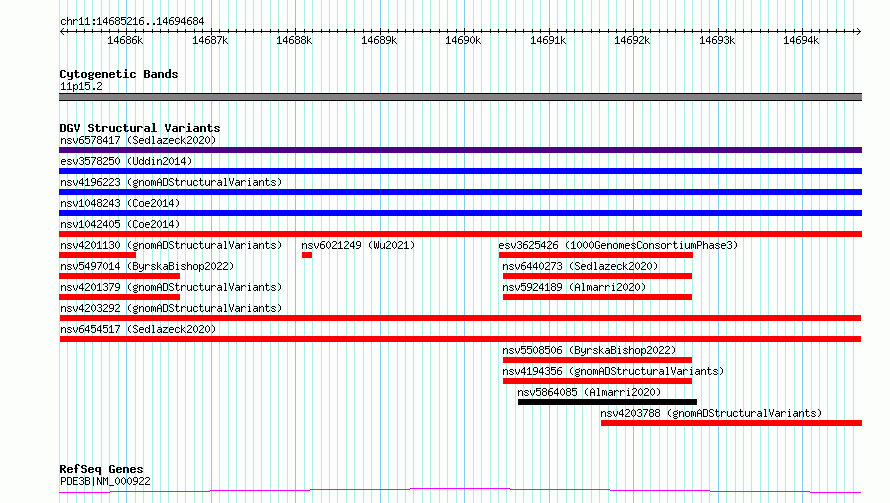The width and height of the screenshot is (890, 503).
Task: Click the chr11:14685216..14694684 coordinates text
Action: tap(132, 22)
